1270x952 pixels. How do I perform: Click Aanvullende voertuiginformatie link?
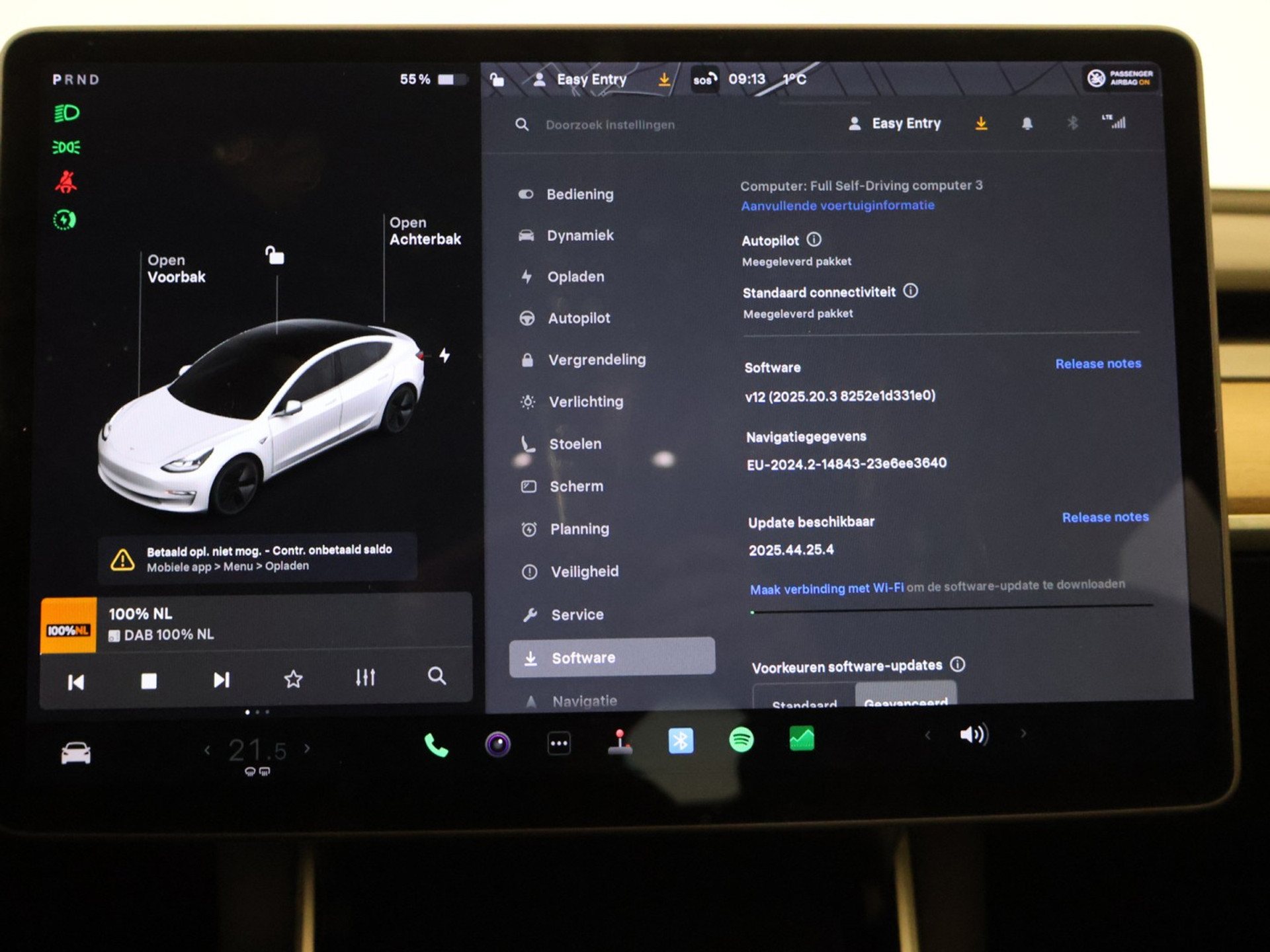click(837, 206)
